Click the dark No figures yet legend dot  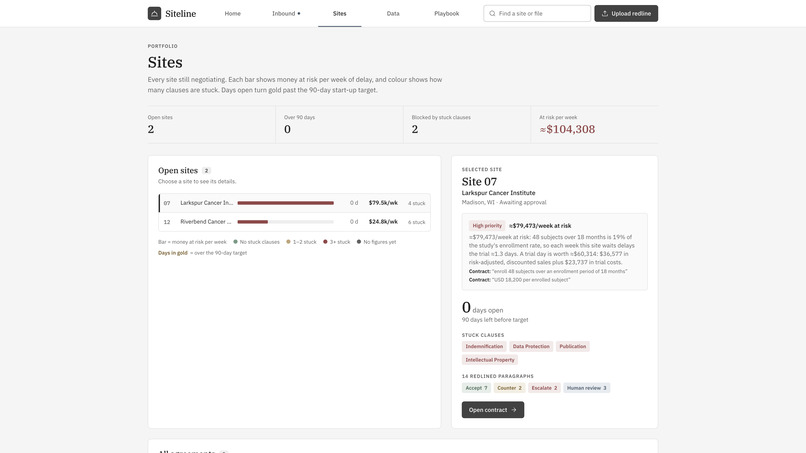359,242
